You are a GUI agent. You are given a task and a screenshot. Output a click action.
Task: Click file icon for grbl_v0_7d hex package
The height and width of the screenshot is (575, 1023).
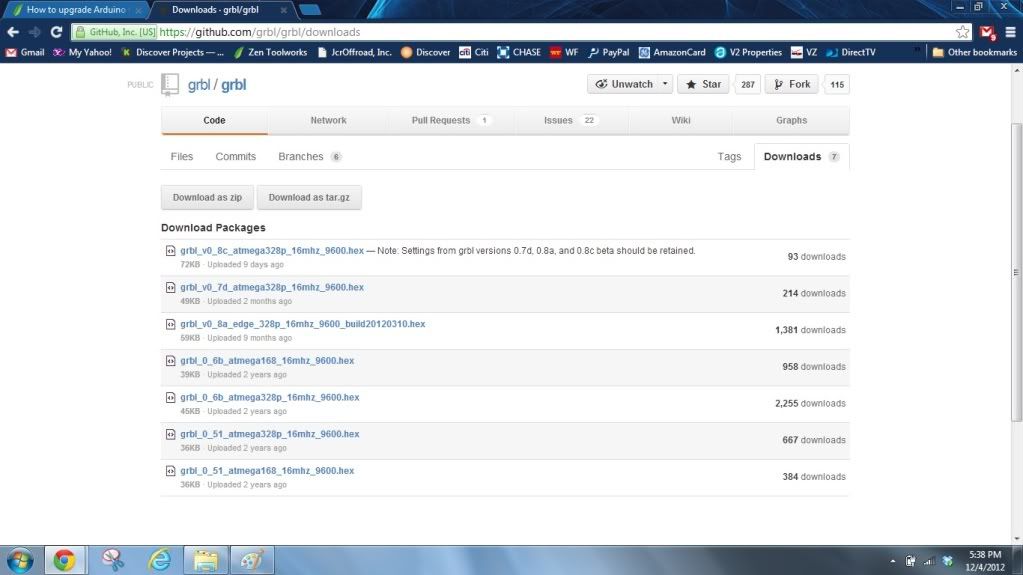point(170,287)
